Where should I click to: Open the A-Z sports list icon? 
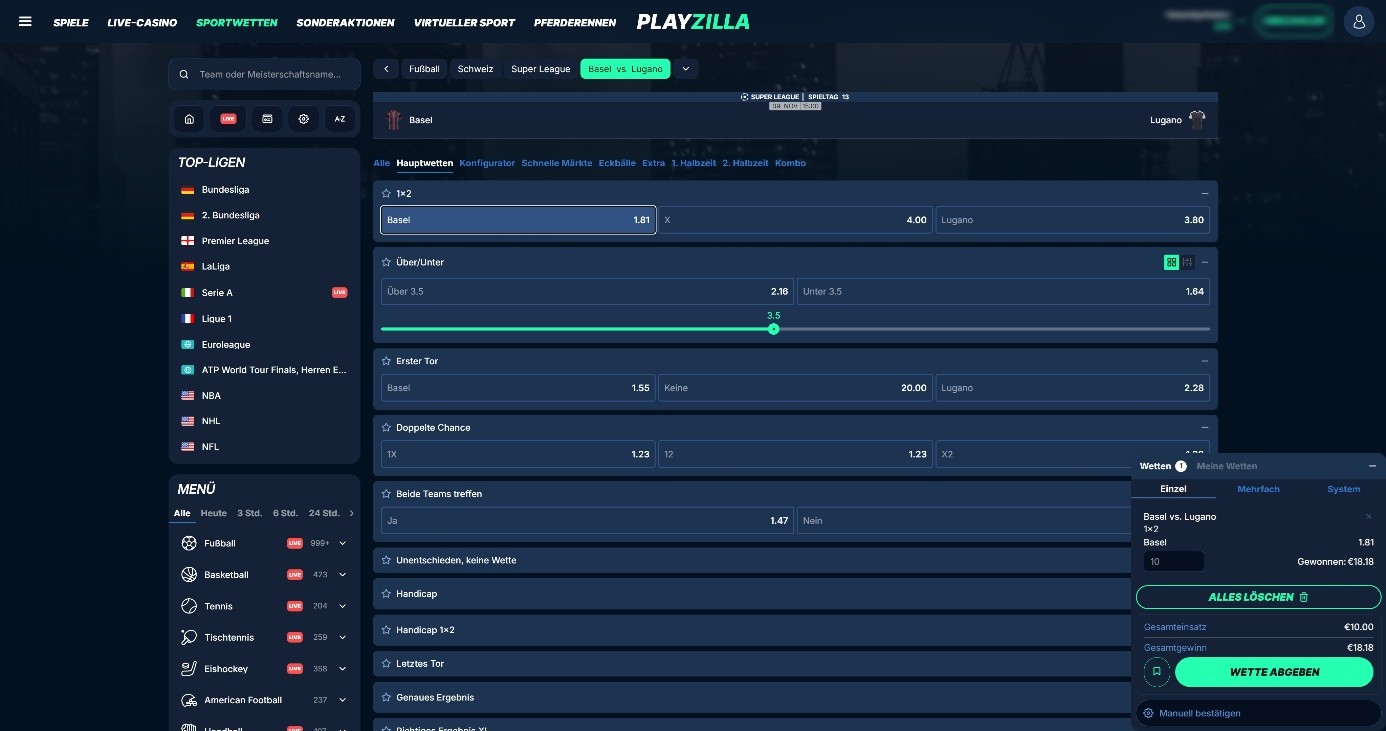coord(340,119)
